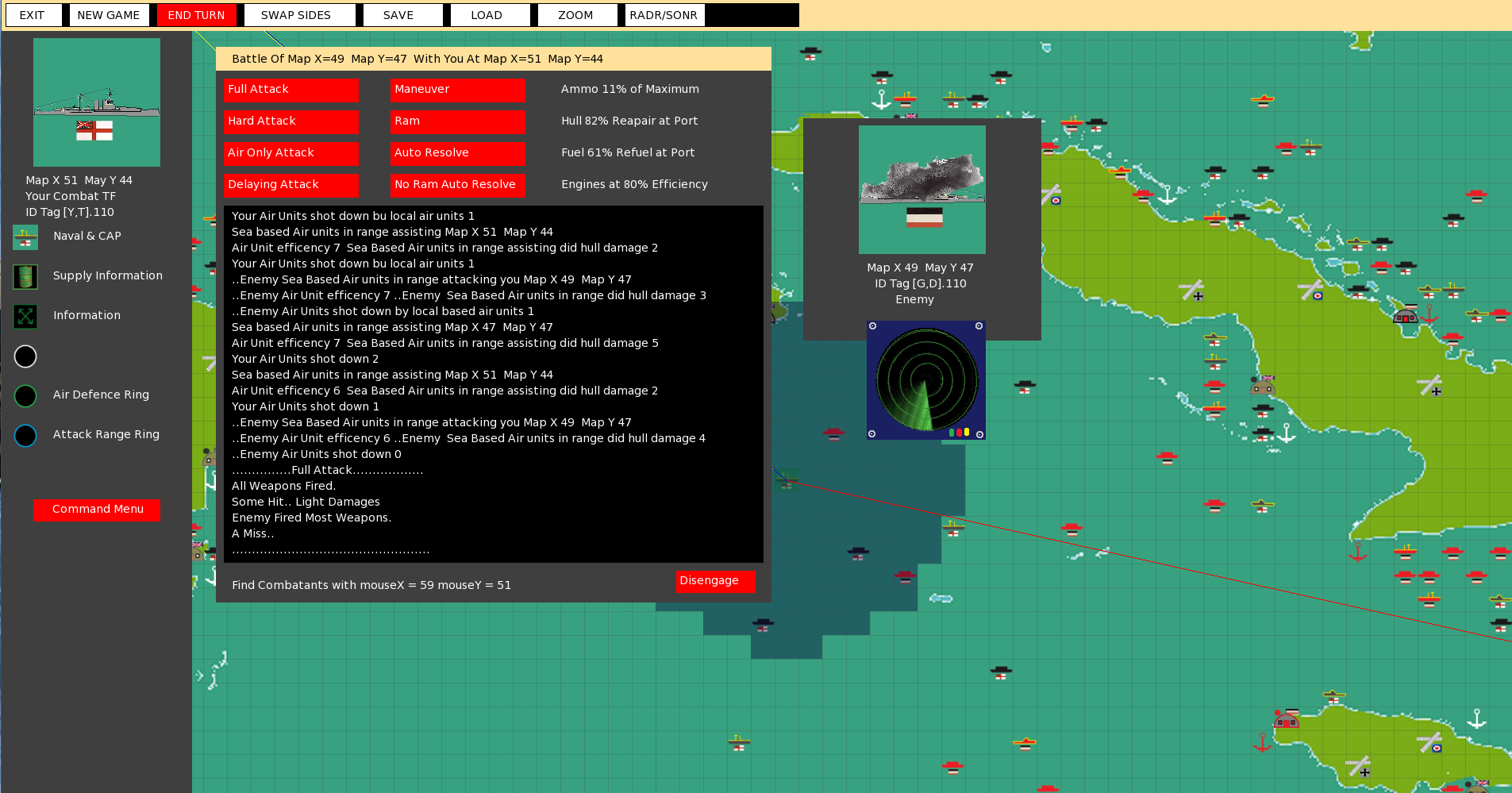Screen dimensions: 1512x793
Task: Click the "Map X 49 May Y 47" enemy label
Action: [x=920, y=268]
